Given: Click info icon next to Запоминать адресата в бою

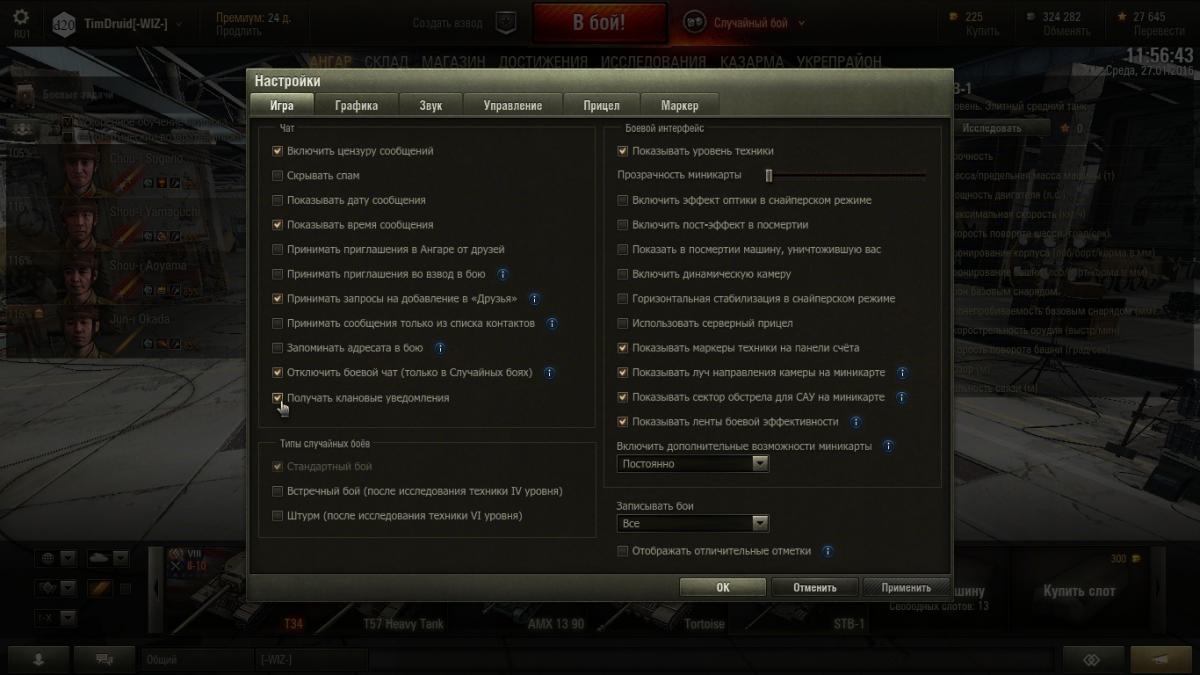Looking at the screenshot, I should click(439, 348).
